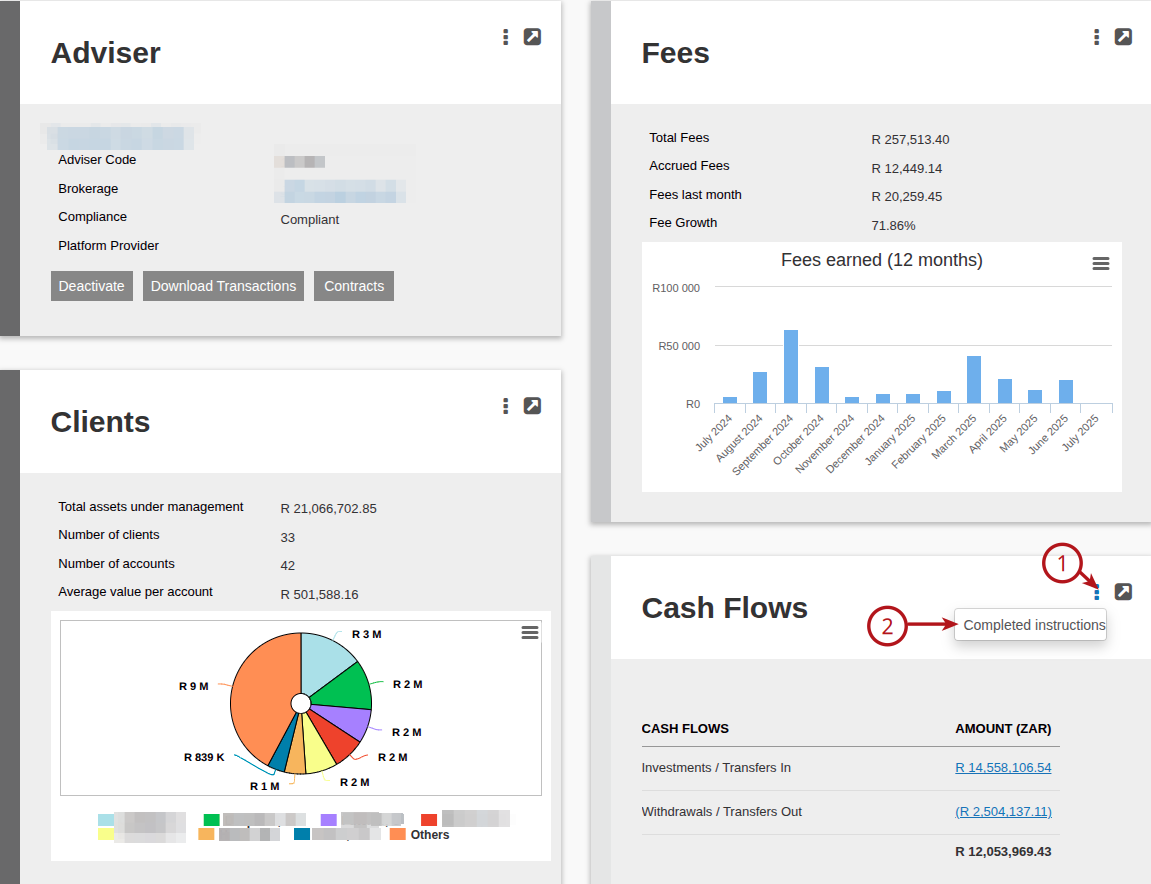
Task: Open the Adviser card three-dot menu
Action: (505, 37)
